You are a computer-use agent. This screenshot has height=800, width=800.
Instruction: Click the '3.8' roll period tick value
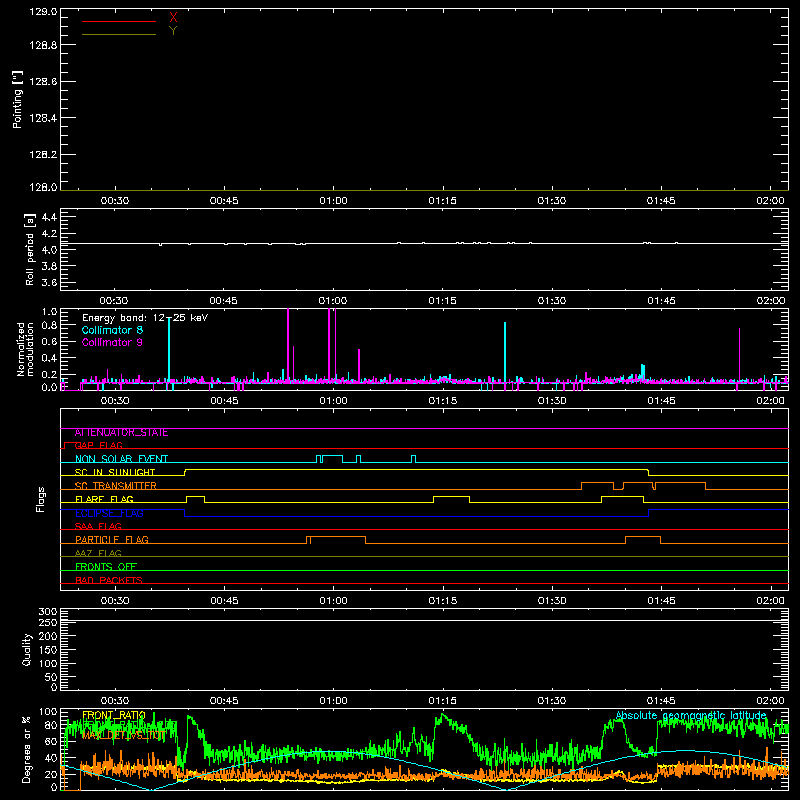tap(49, 266)
